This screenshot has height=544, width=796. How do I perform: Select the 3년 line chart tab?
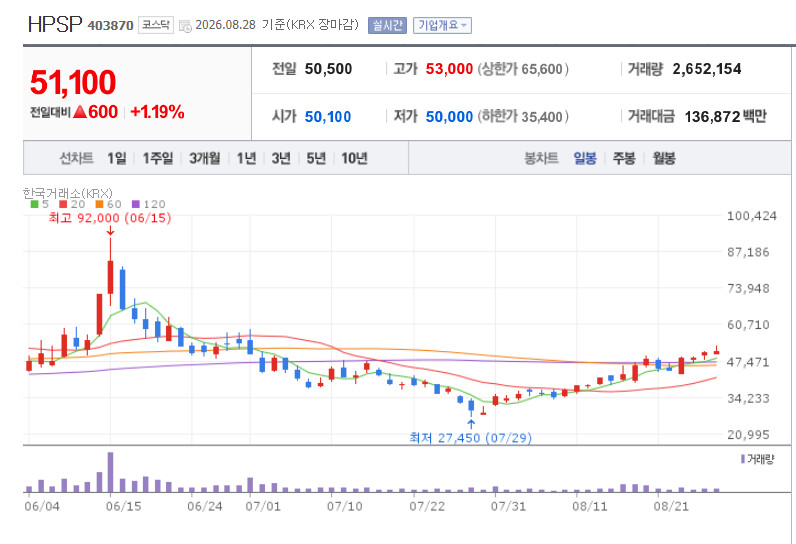[281, 158]
